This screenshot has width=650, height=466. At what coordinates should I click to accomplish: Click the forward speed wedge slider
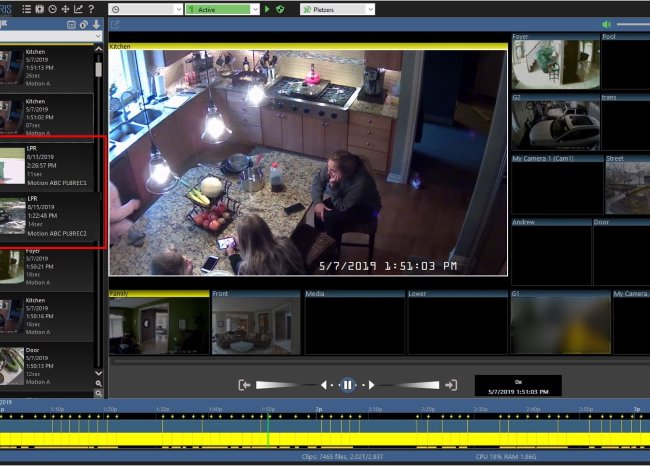coord(409,385)
